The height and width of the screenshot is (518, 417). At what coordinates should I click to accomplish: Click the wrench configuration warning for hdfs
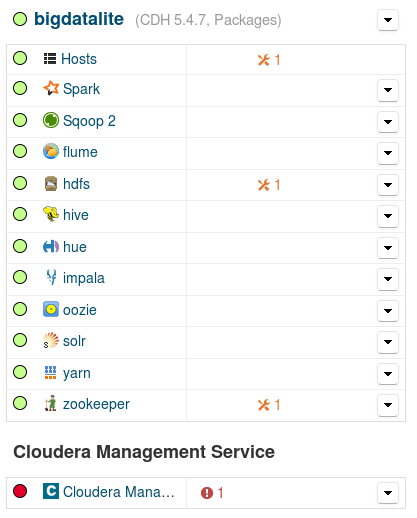(269, 185)
